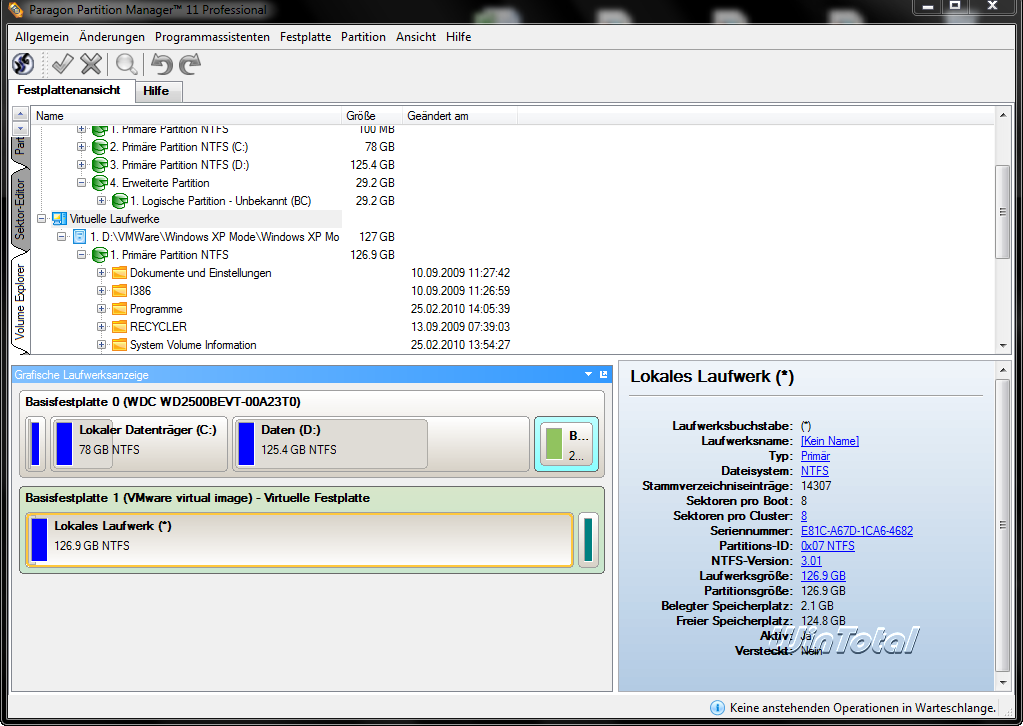
Task: Open the Programmassistenten menu
Action: (212, 37)
